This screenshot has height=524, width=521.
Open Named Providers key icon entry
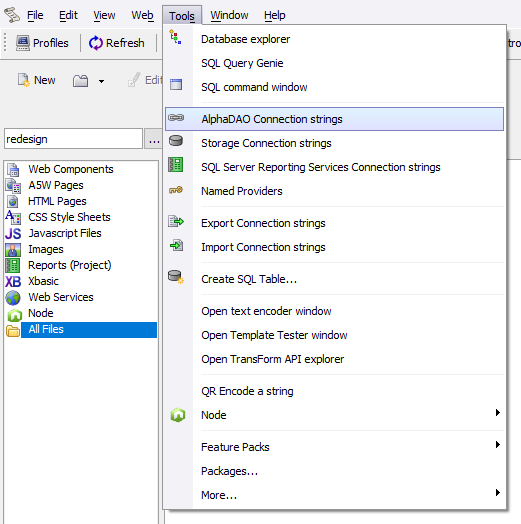click(x=176, y=190)
